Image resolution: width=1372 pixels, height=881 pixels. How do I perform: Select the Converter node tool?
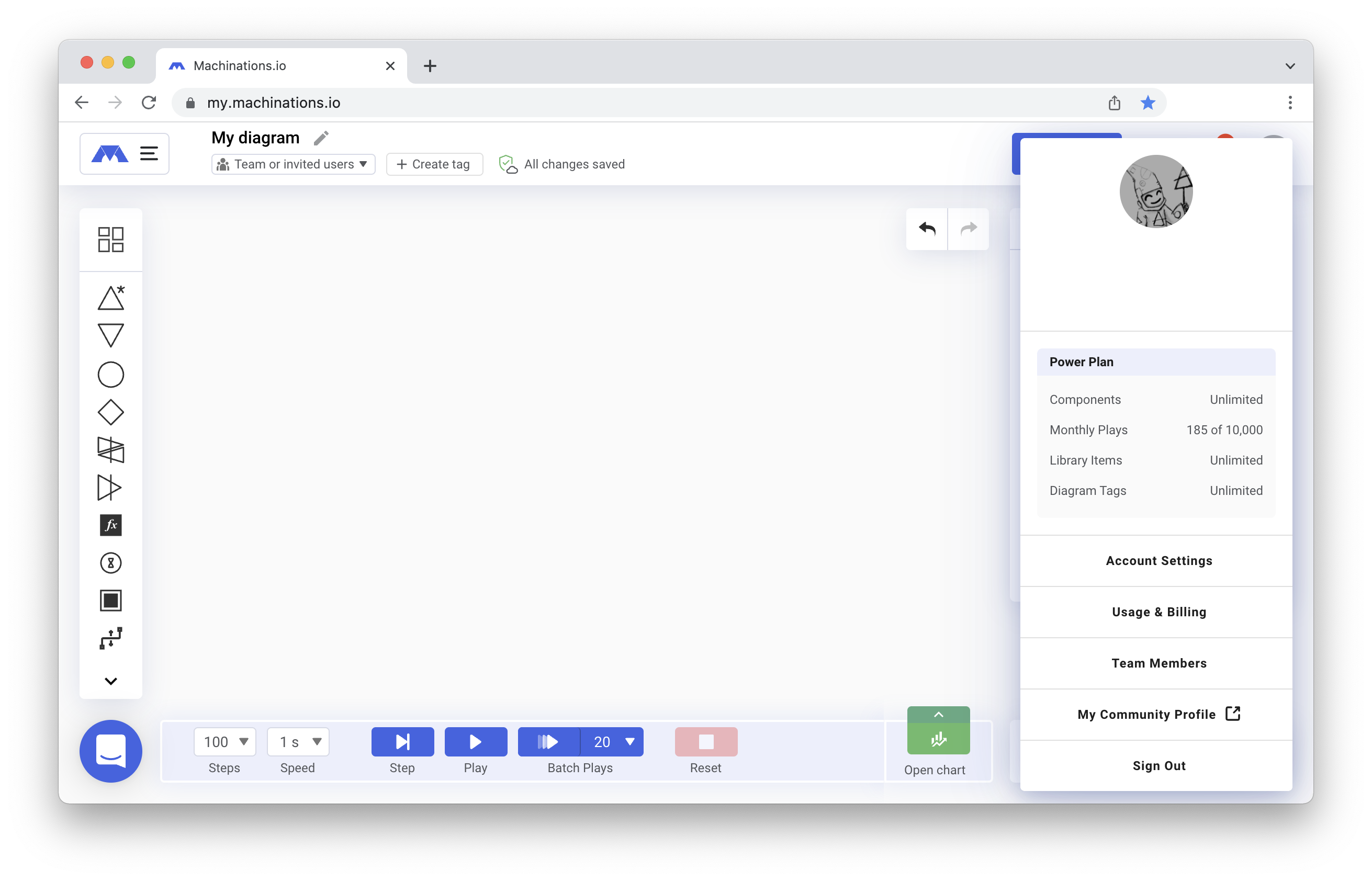109,488
